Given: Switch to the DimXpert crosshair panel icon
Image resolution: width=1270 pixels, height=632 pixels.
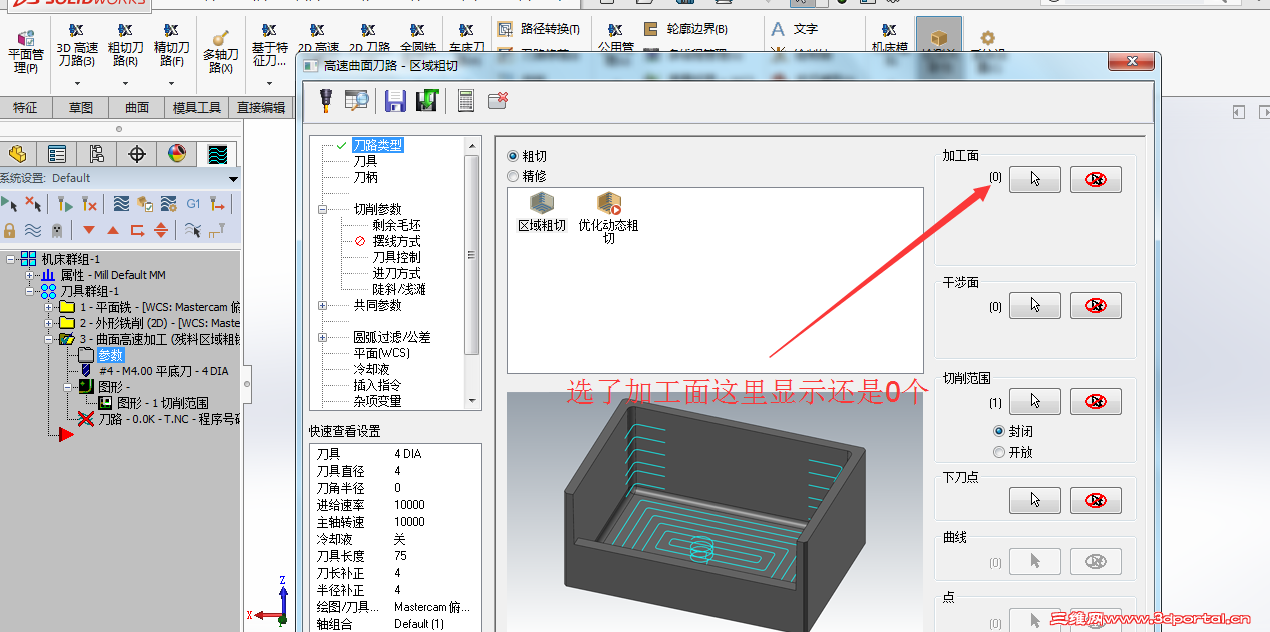Looking at the screenshot, I should (x=137, y=154).
